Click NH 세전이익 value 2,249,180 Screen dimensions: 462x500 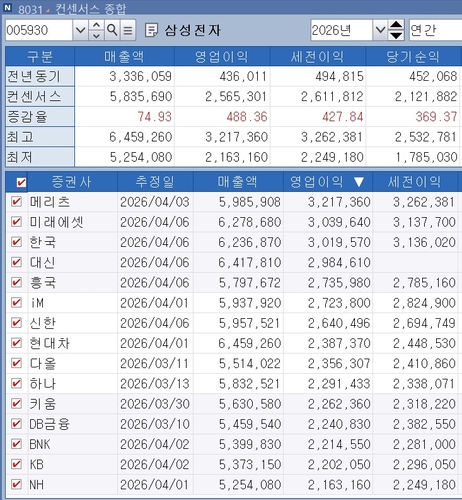coord(424,485)
